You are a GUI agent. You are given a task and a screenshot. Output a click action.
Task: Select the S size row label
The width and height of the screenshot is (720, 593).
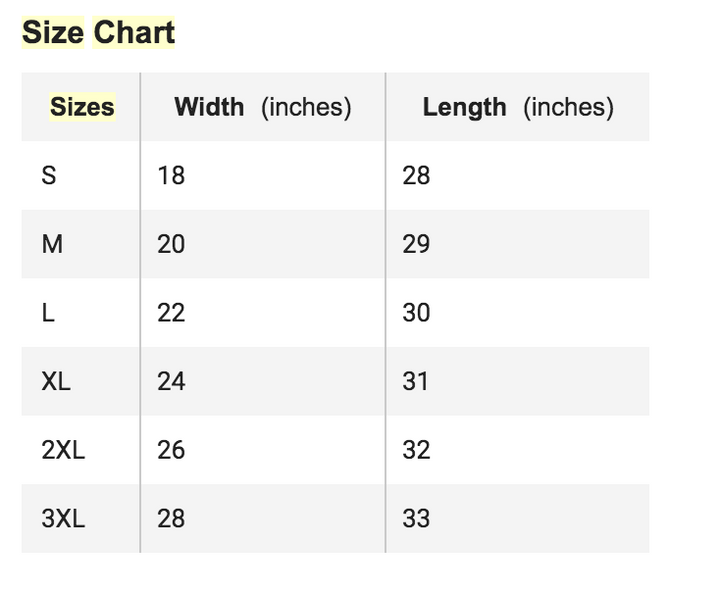(x=49, y=176)
